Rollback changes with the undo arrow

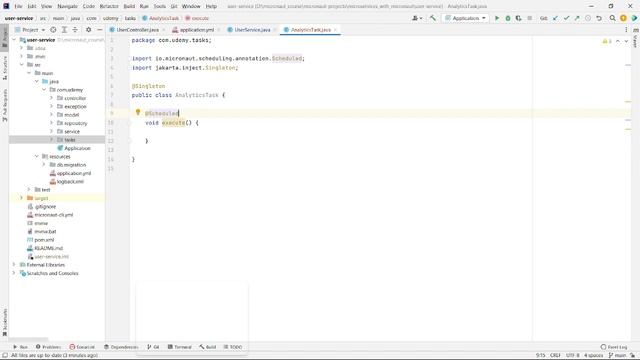[x=599, y=18]
